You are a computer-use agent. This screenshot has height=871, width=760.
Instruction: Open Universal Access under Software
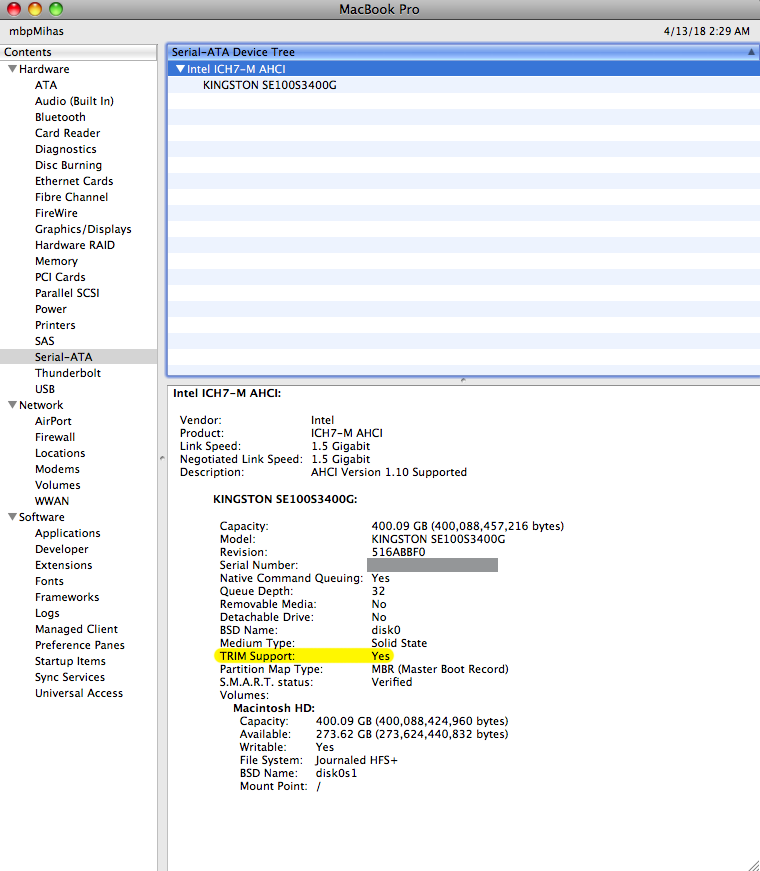[79, 693]
